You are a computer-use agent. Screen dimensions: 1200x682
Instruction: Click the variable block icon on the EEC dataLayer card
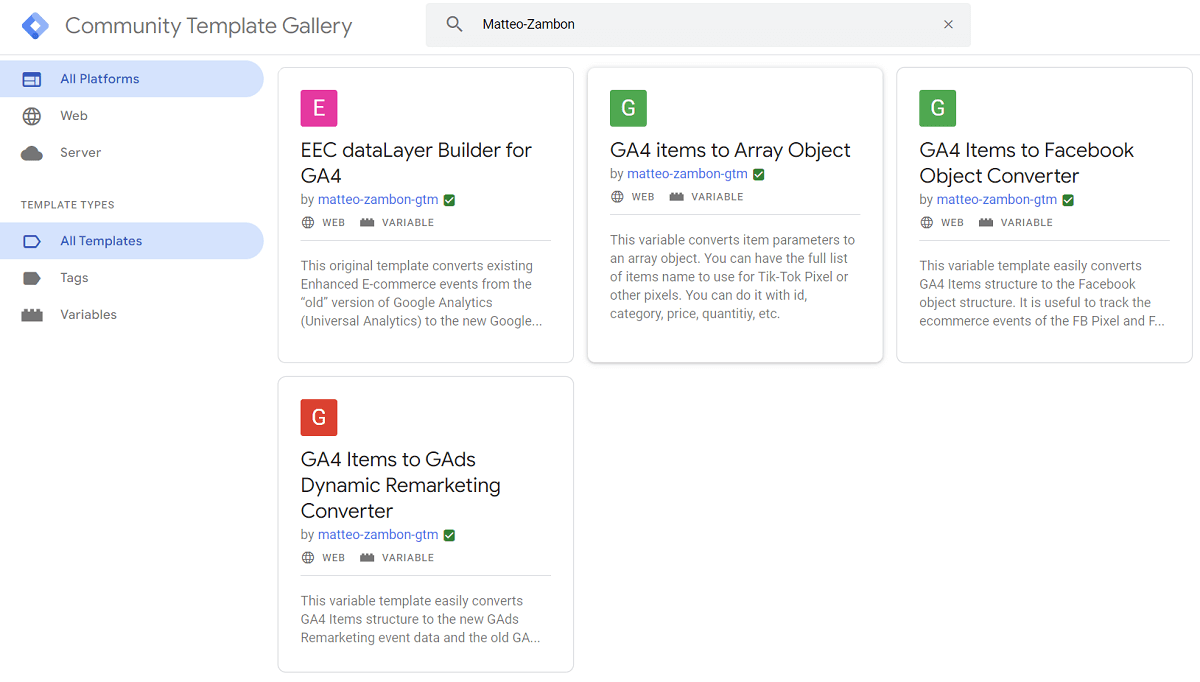[x=367, y=223]
